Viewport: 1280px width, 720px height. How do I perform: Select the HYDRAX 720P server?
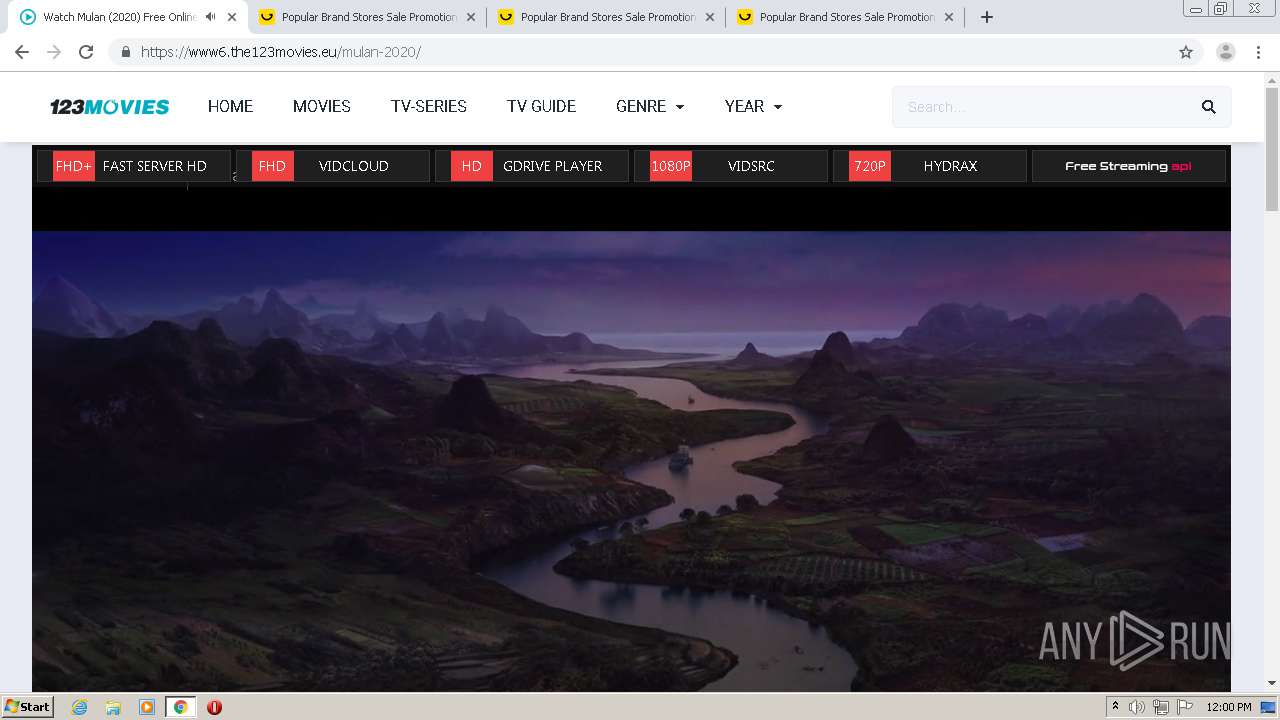pyautogui.click(x=929, y=166)
